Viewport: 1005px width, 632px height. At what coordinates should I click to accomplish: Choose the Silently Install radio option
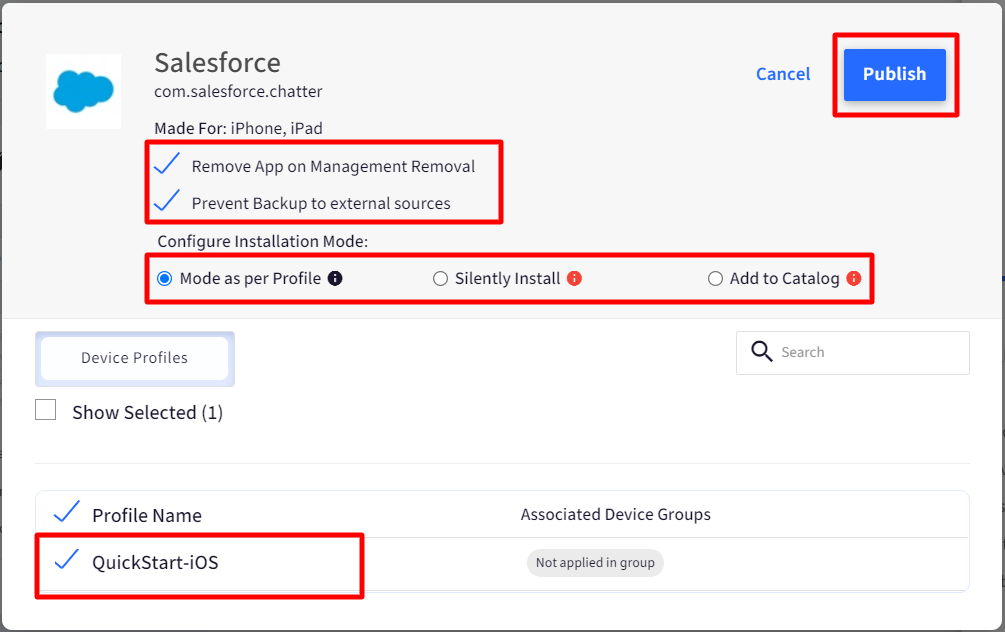(x=440, y=279)
